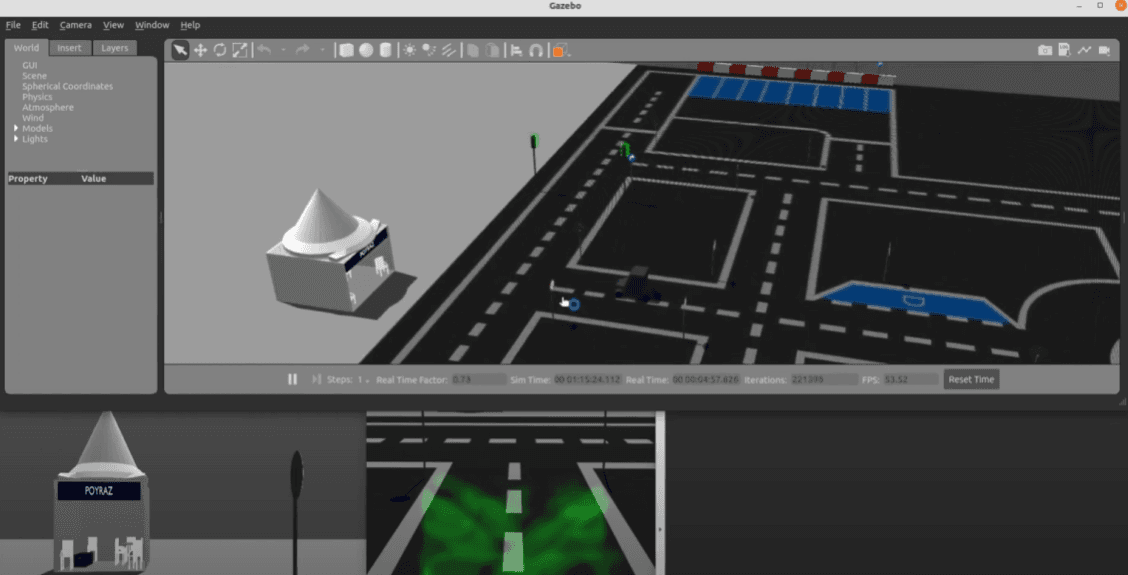
Task: Open the Camera menu
Action: (75, 25)
